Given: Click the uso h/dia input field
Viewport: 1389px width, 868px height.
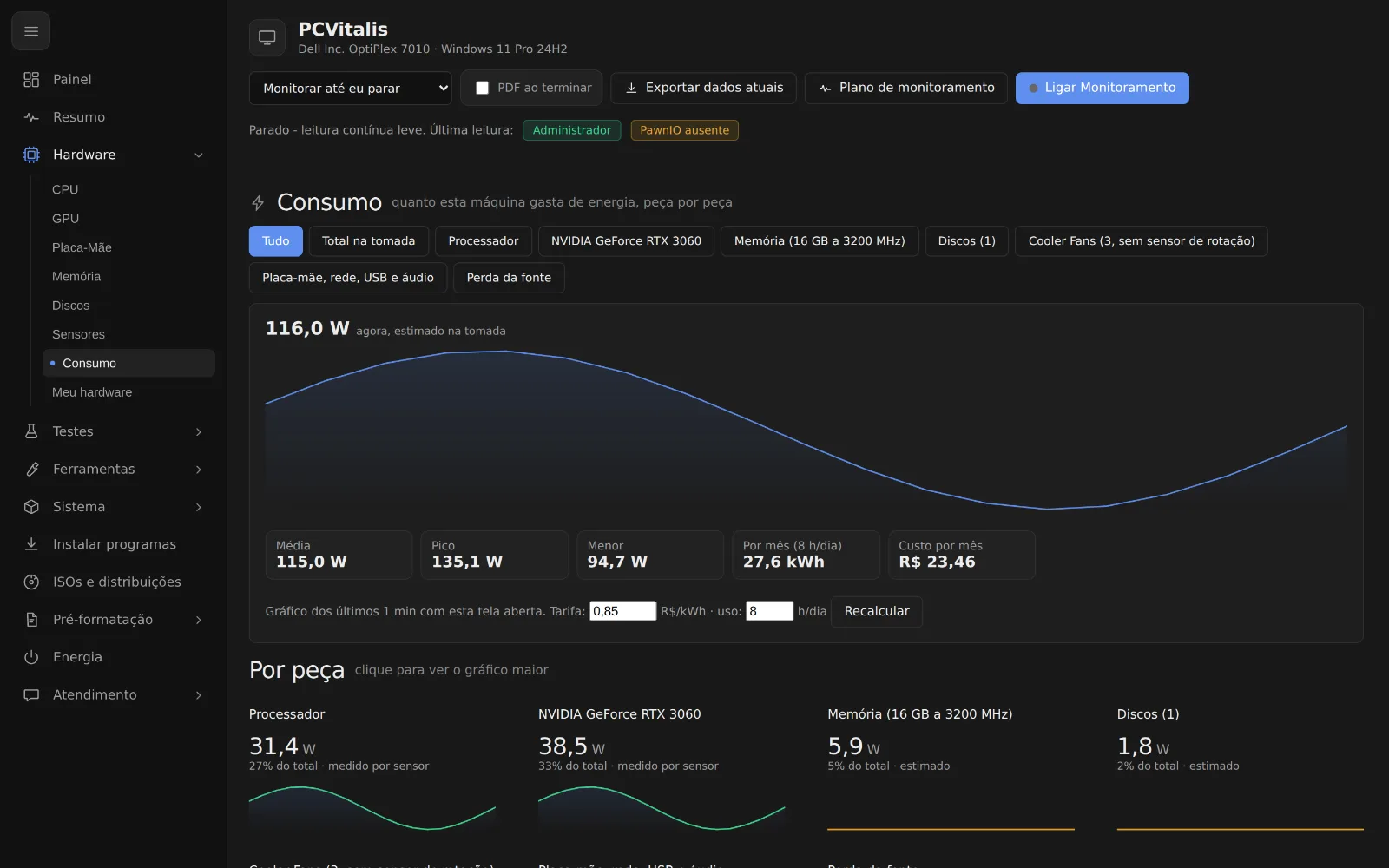Looking at the screenshot, I should tap(770, 611).
